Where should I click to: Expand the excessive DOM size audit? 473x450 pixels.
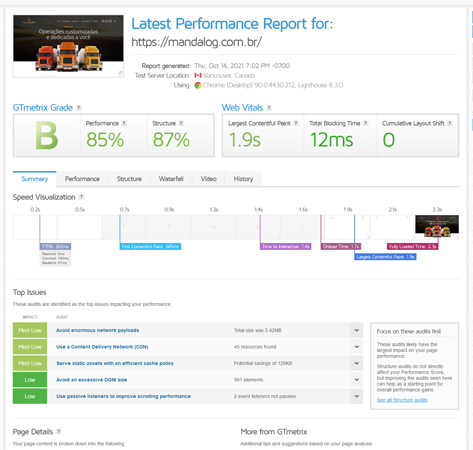356,380
